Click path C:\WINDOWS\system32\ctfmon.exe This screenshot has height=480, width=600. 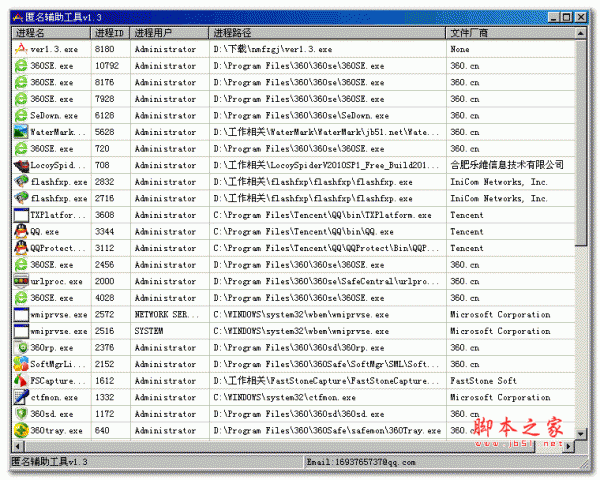pyautogui.click(x=284, y=397)
